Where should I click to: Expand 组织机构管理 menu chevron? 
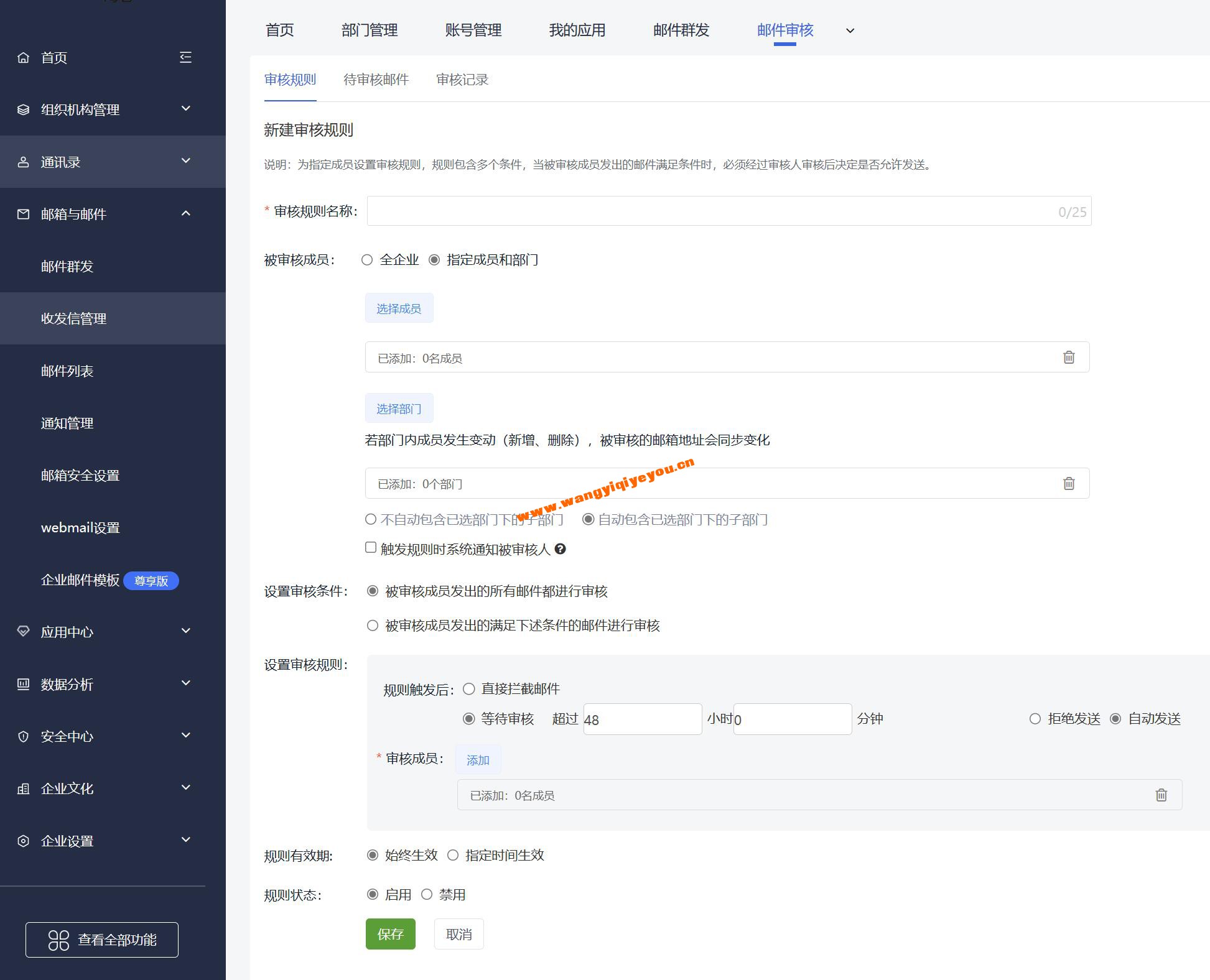click(x=185, y=109)
